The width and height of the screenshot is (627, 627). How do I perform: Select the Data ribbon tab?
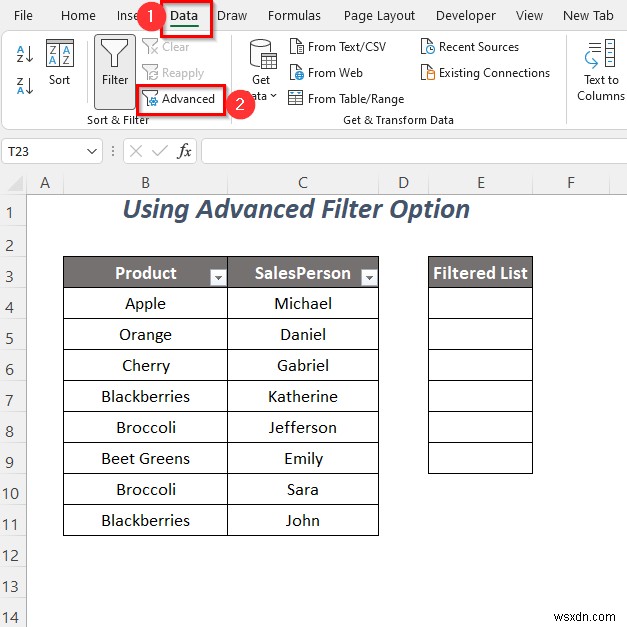tap(184, 16)
